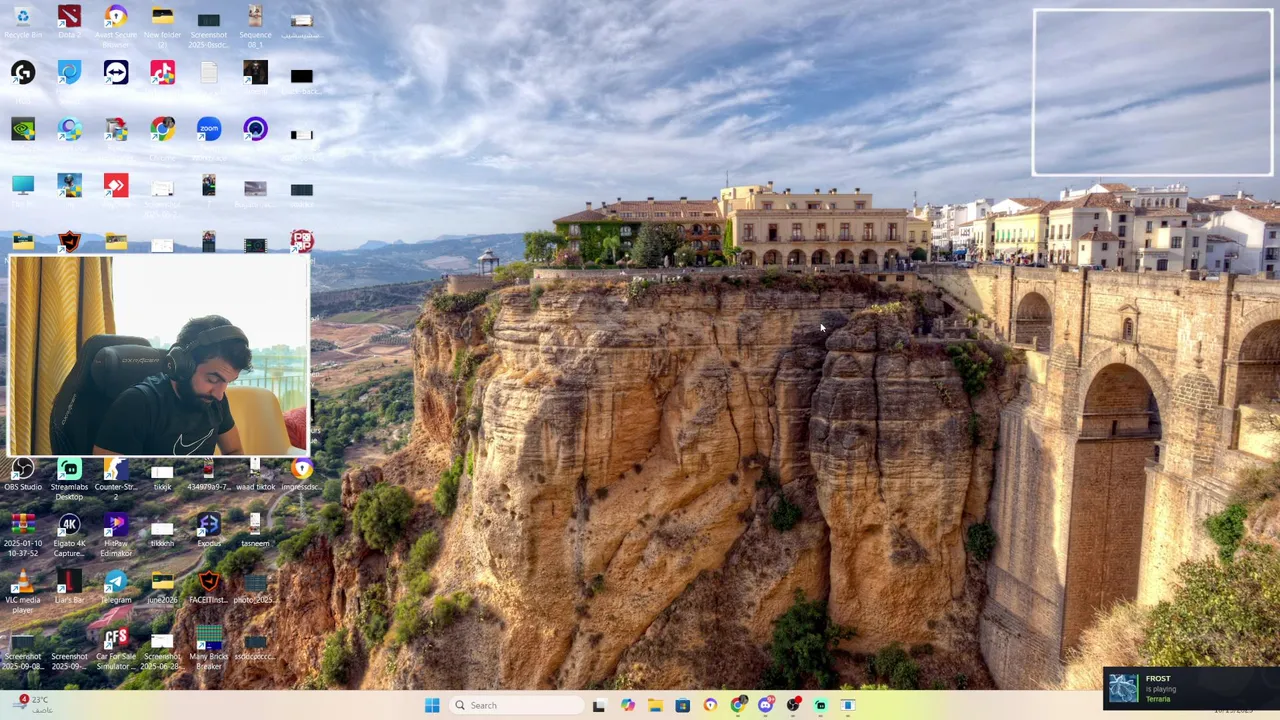Open the Logitech G HUB shortcut
1280x720 pixels.
coord(23,73)
